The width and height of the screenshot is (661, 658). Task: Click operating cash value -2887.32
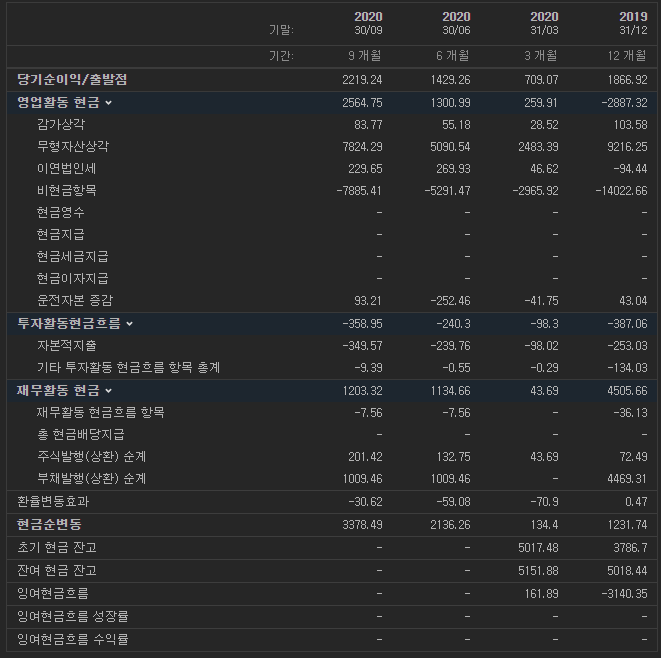[x=624, y=102]
